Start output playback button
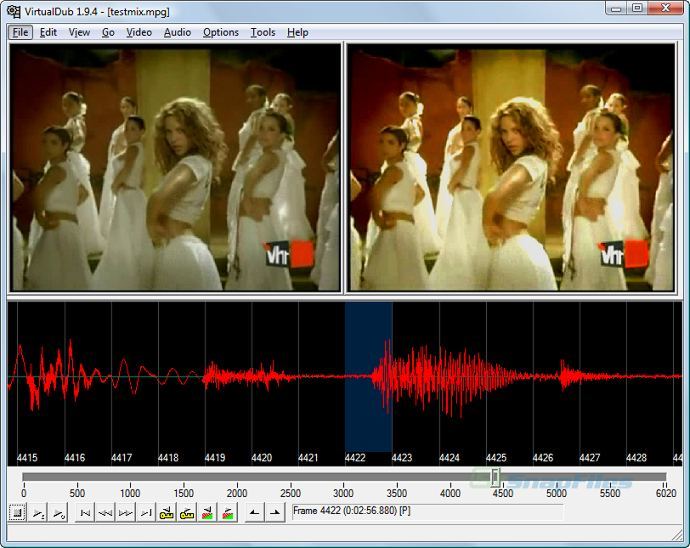 59,513
